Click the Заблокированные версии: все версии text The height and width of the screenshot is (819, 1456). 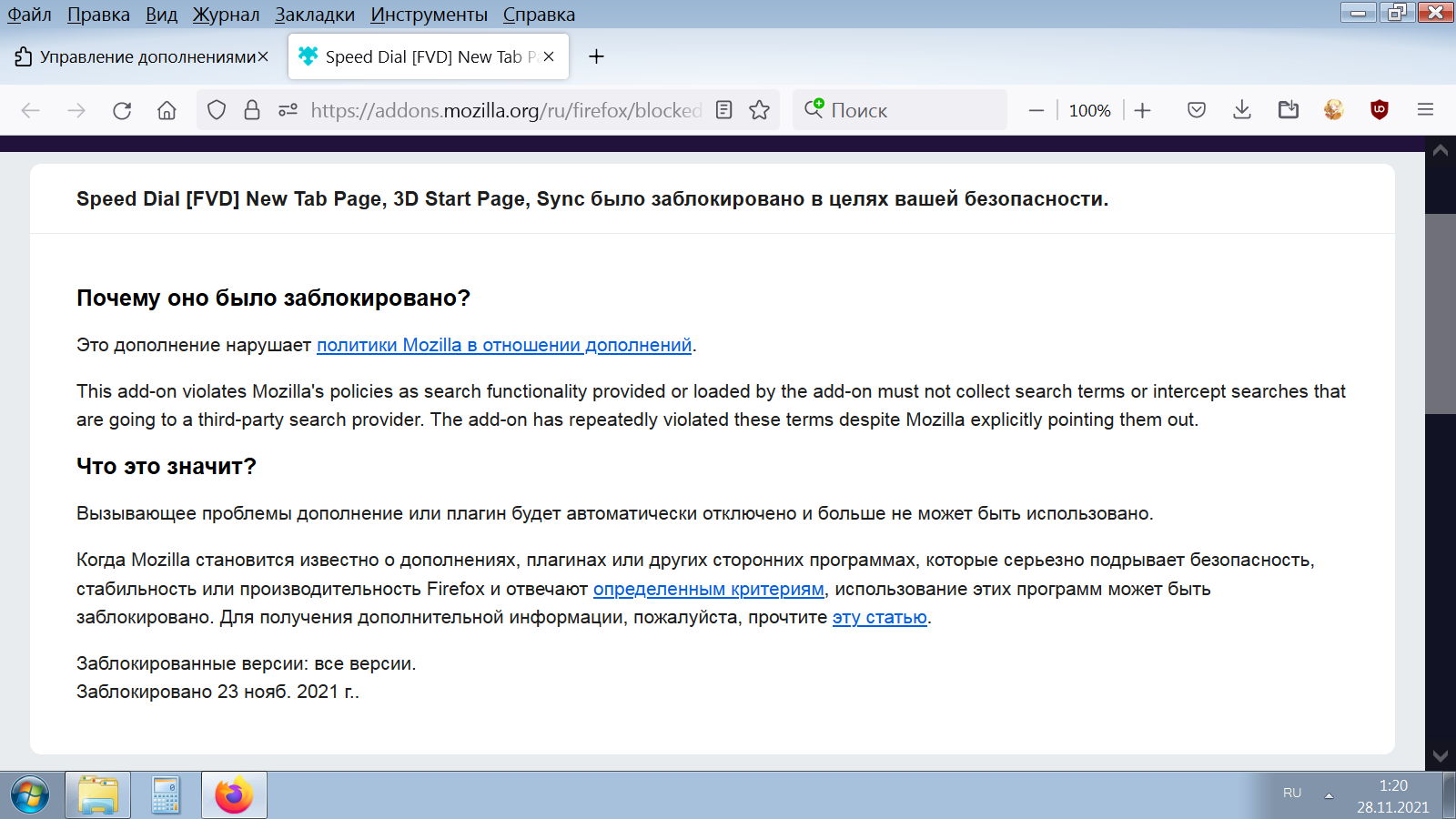pos(246,663)
